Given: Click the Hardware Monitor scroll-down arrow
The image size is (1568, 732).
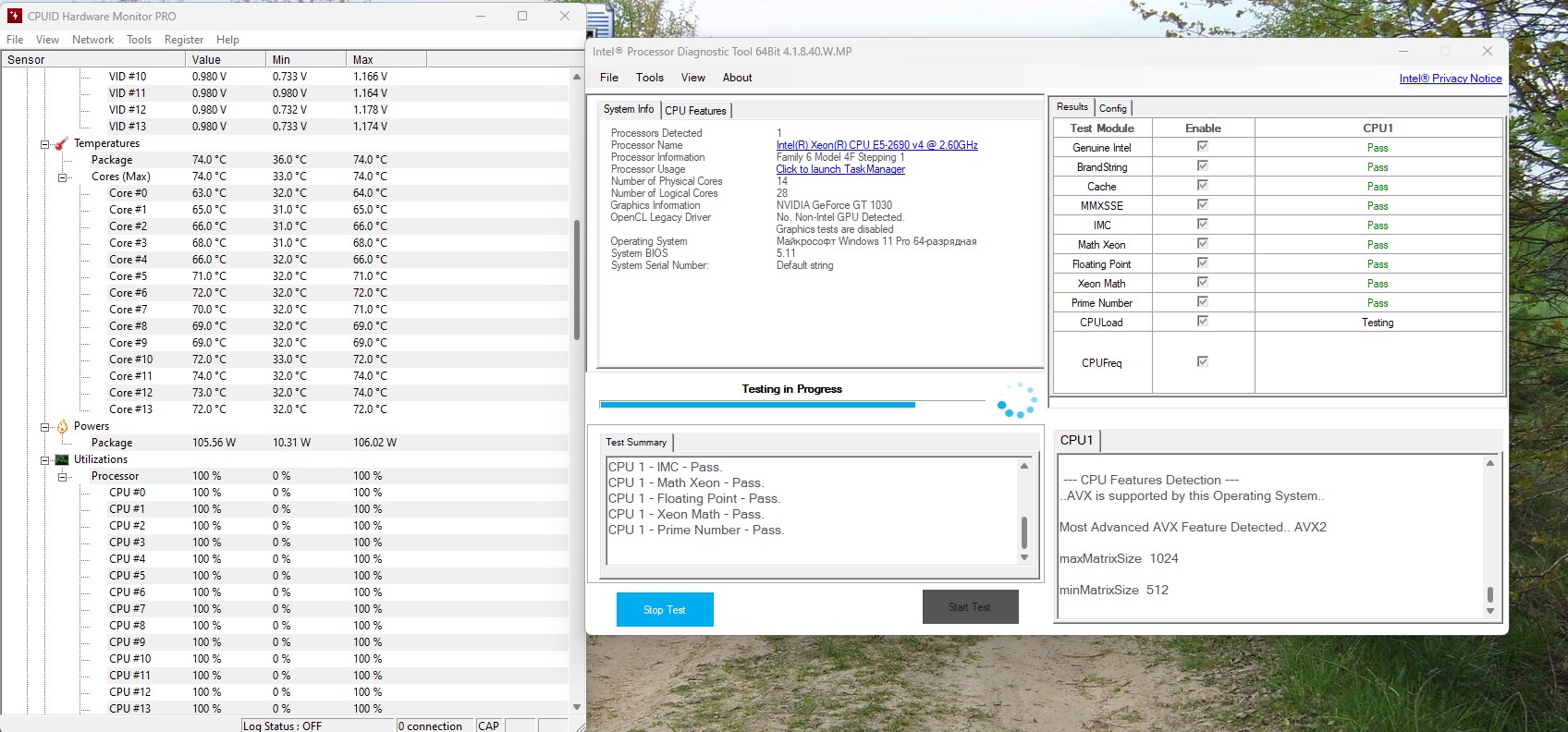Looking at the screenshot, I should (x=577, y=707).
